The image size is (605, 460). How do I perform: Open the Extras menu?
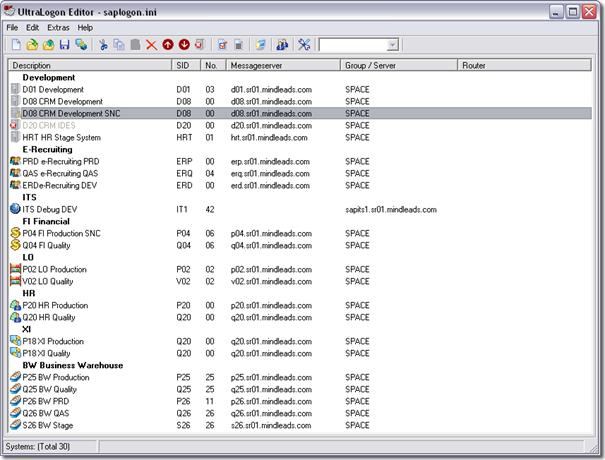[58, 27]
